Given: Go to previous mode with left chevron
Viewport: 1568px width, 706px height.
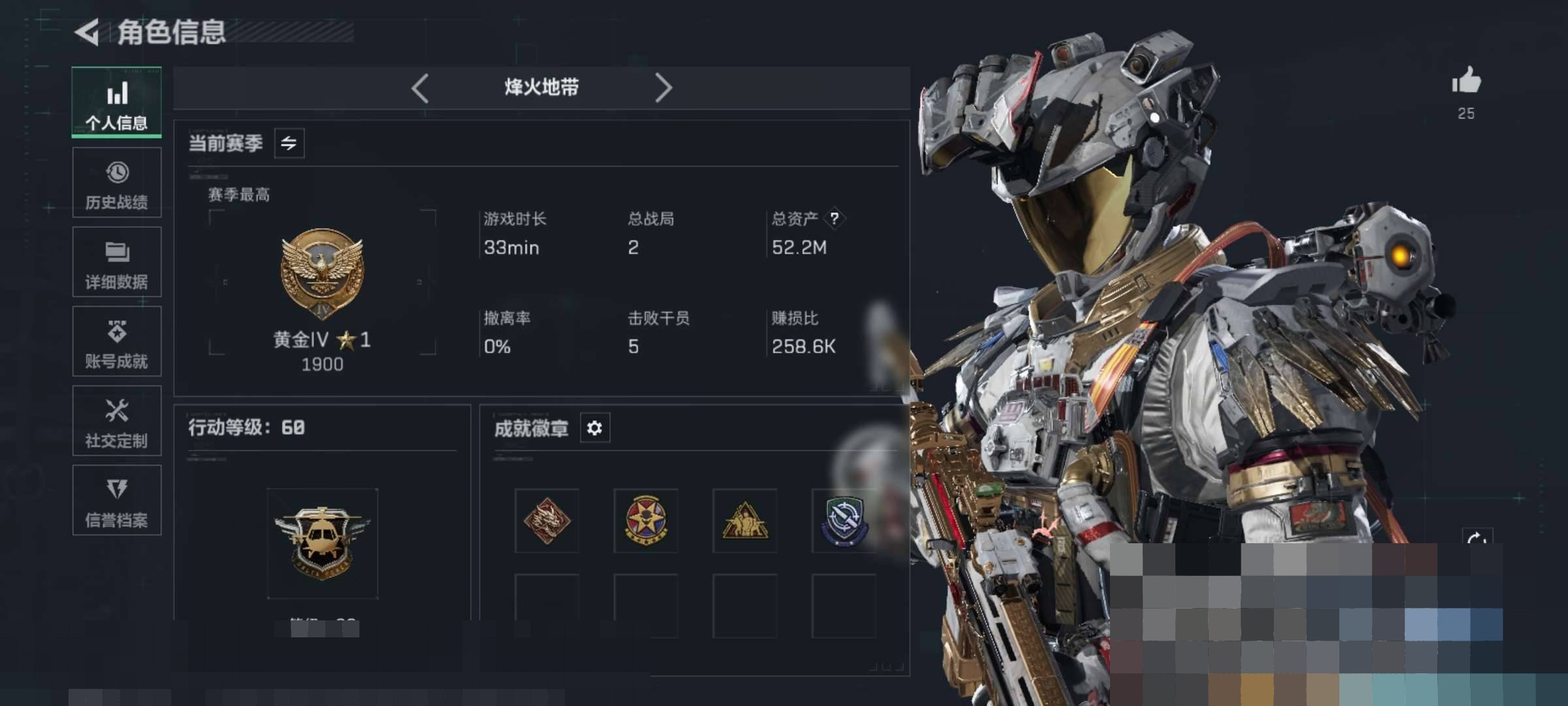Looking at the screenshot, I should pyautogui.click(x=420, y=88).
